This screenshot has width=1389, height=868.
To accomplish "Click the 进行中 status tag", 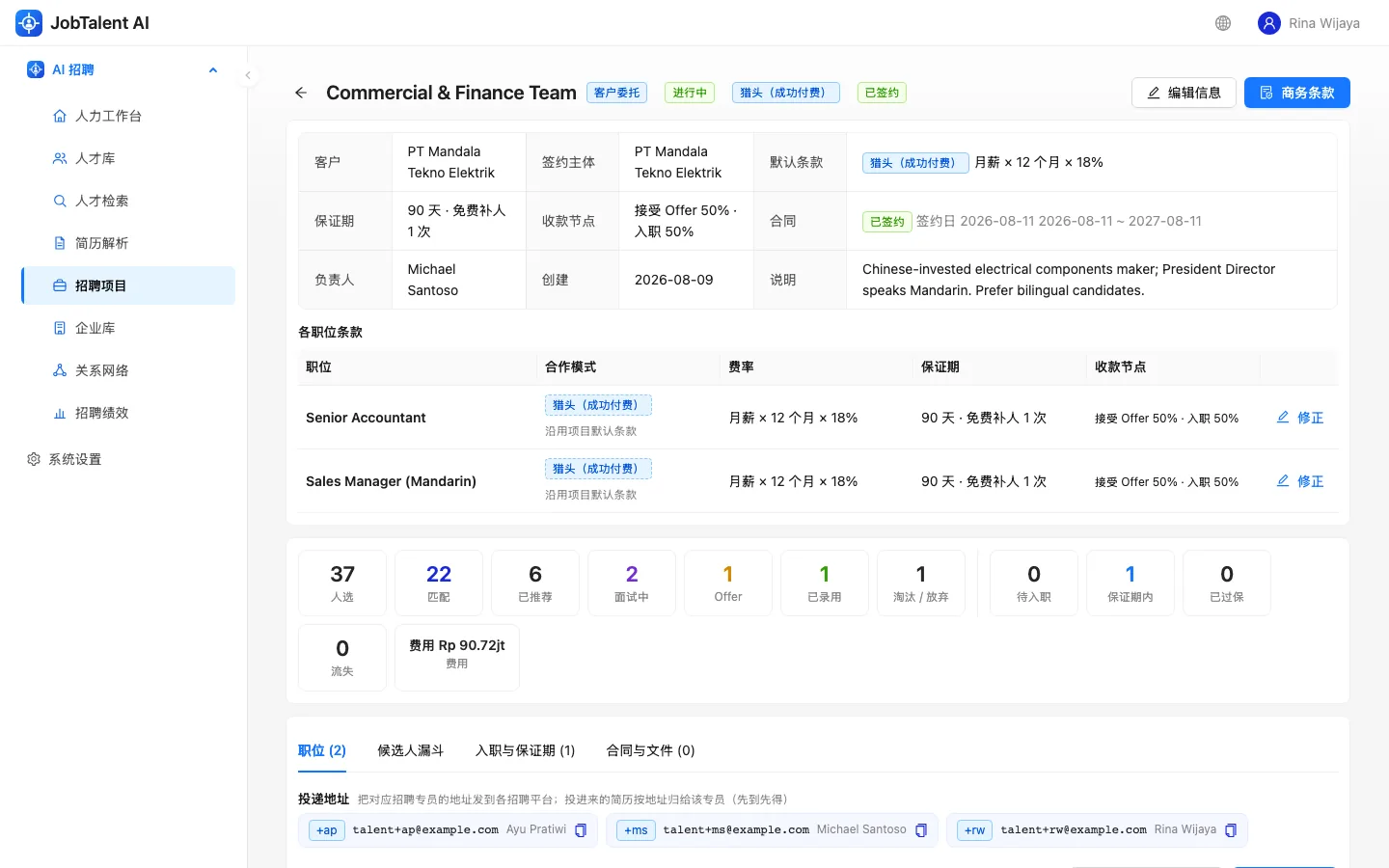I will point(690,93).
